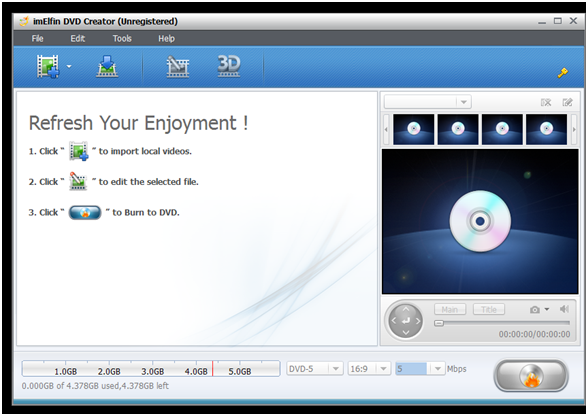
Task: Click the 00:00:00/00:00:00 time display
Action: coord(534,334)
